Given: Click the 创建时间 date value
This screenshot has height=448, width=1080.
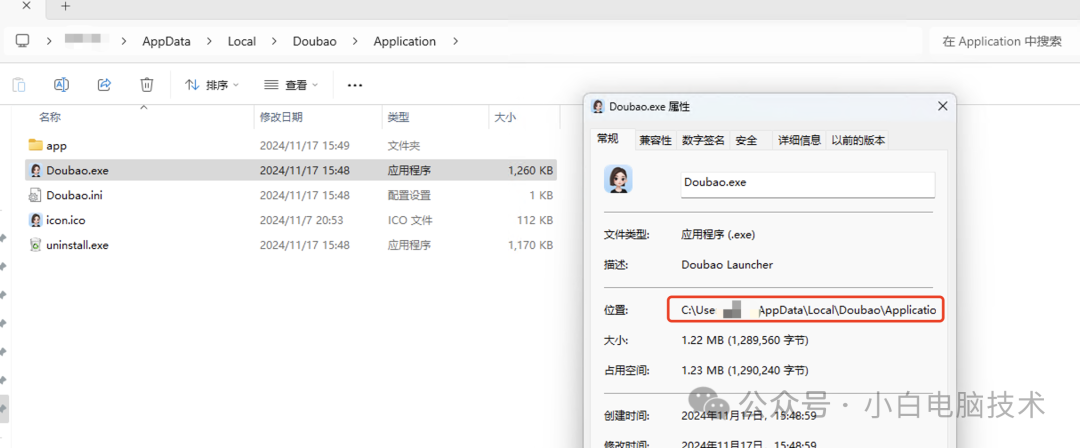Looking at the screenshot, I should 749,416.
